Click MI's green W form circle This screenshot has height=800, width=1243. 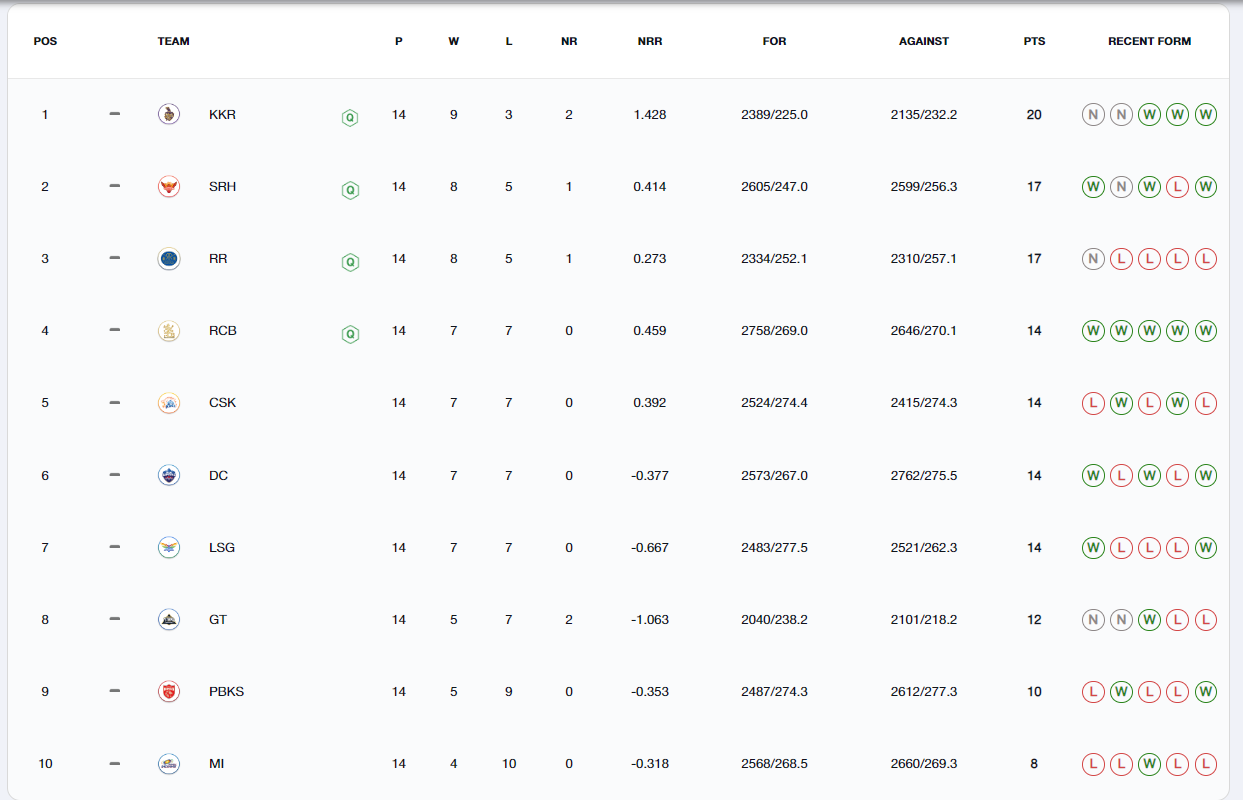1150,763
